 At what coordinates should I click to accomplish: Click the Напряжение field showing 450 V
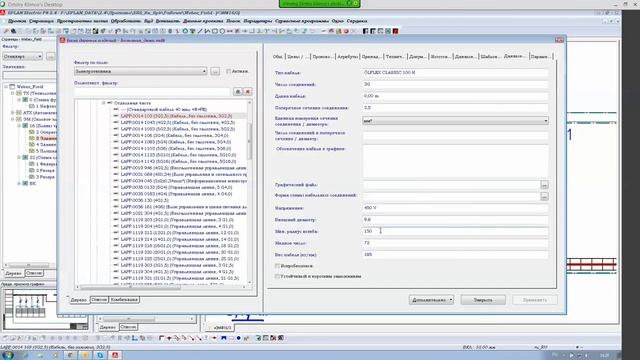455,208
